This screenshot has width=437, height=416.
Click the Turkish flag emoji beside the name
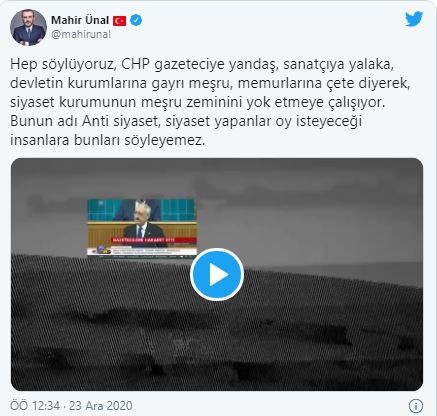pos(119,21)
